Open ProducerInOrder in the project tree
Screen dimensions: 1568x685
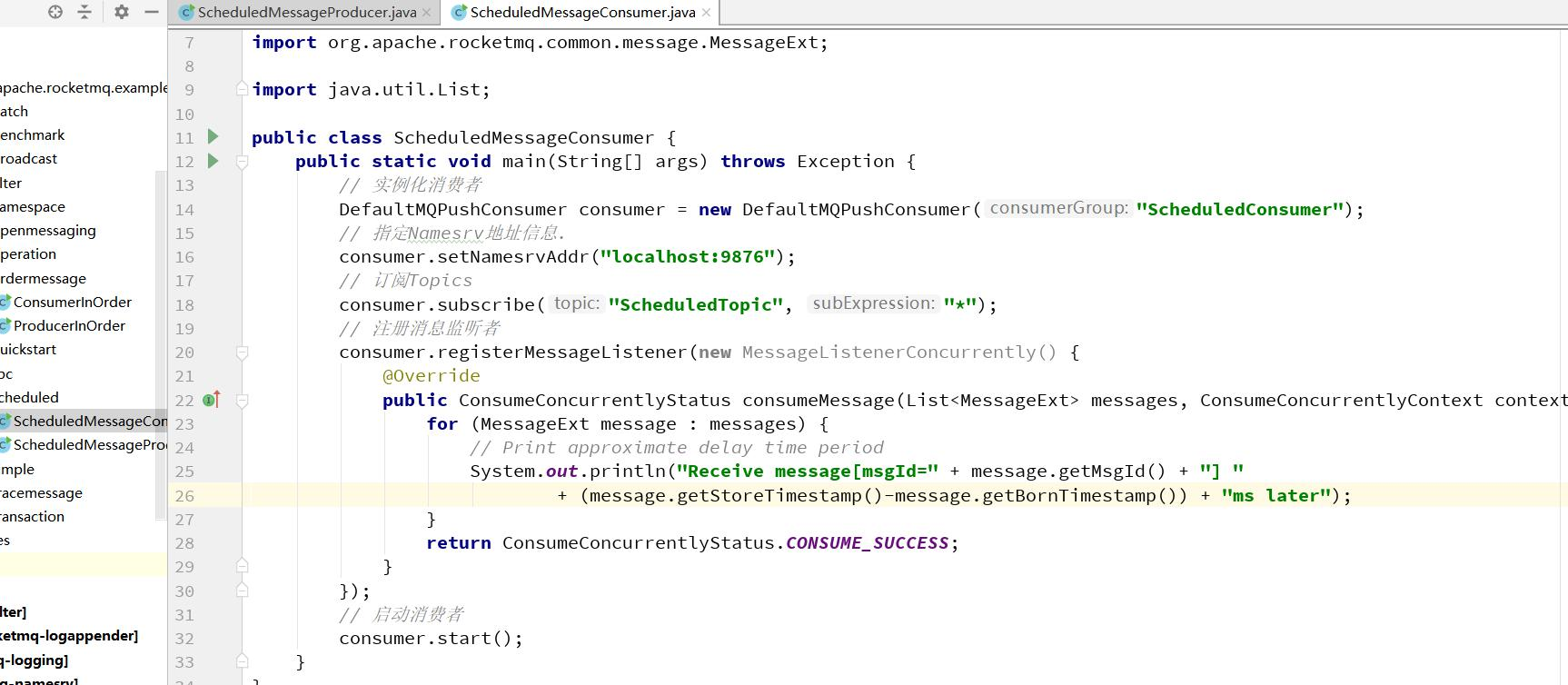click(x=69, y=325)
